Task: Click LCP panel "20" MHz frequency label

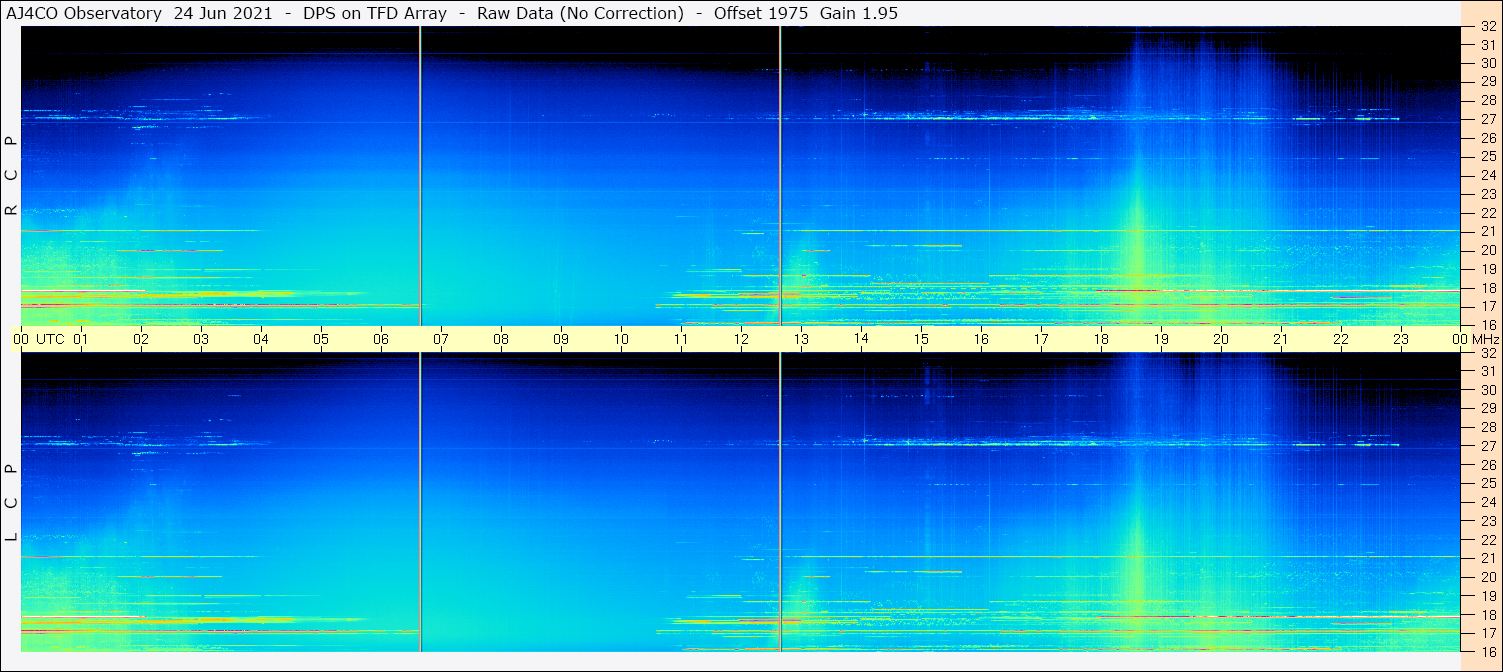Action: click(x=1487, y=577)
